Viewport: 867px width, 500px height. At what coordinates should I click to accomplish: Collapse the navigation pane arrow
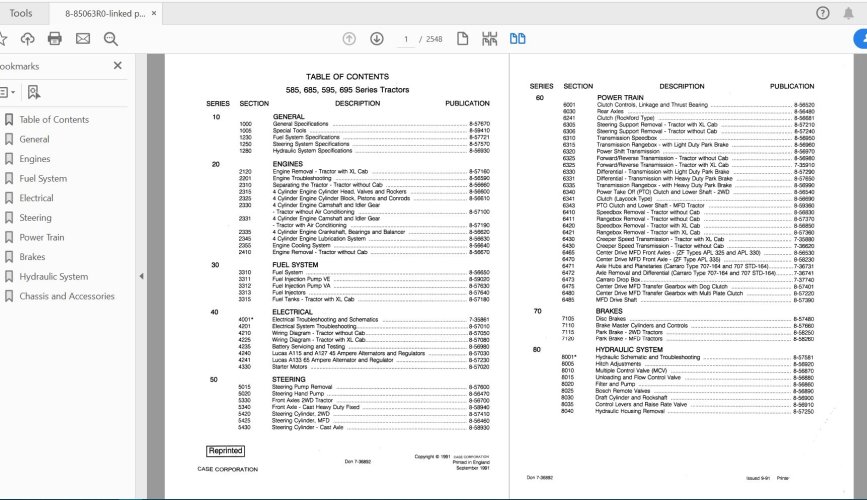(141, 276)
